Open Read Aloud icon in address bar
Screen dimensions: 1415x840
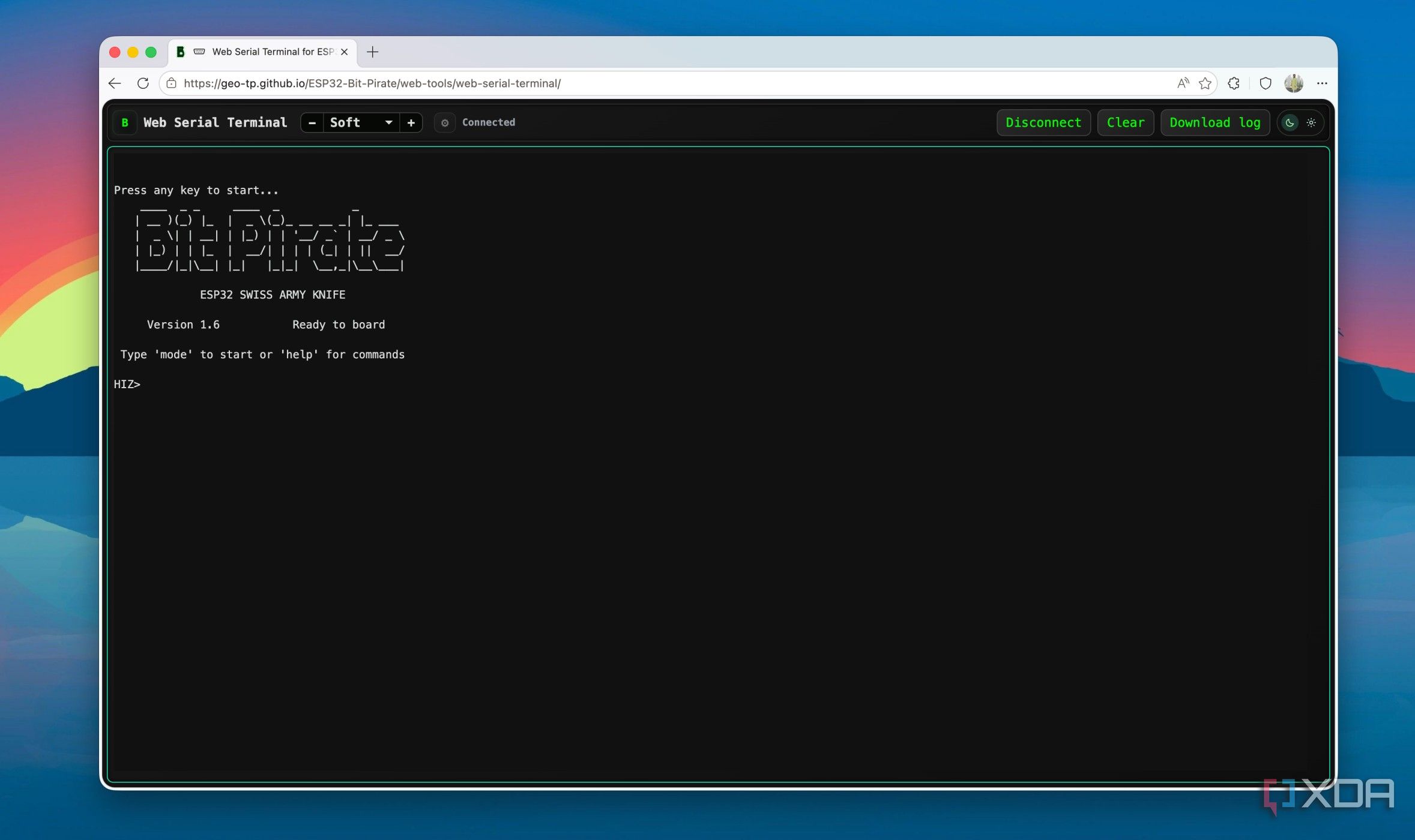coord(1183,83)
